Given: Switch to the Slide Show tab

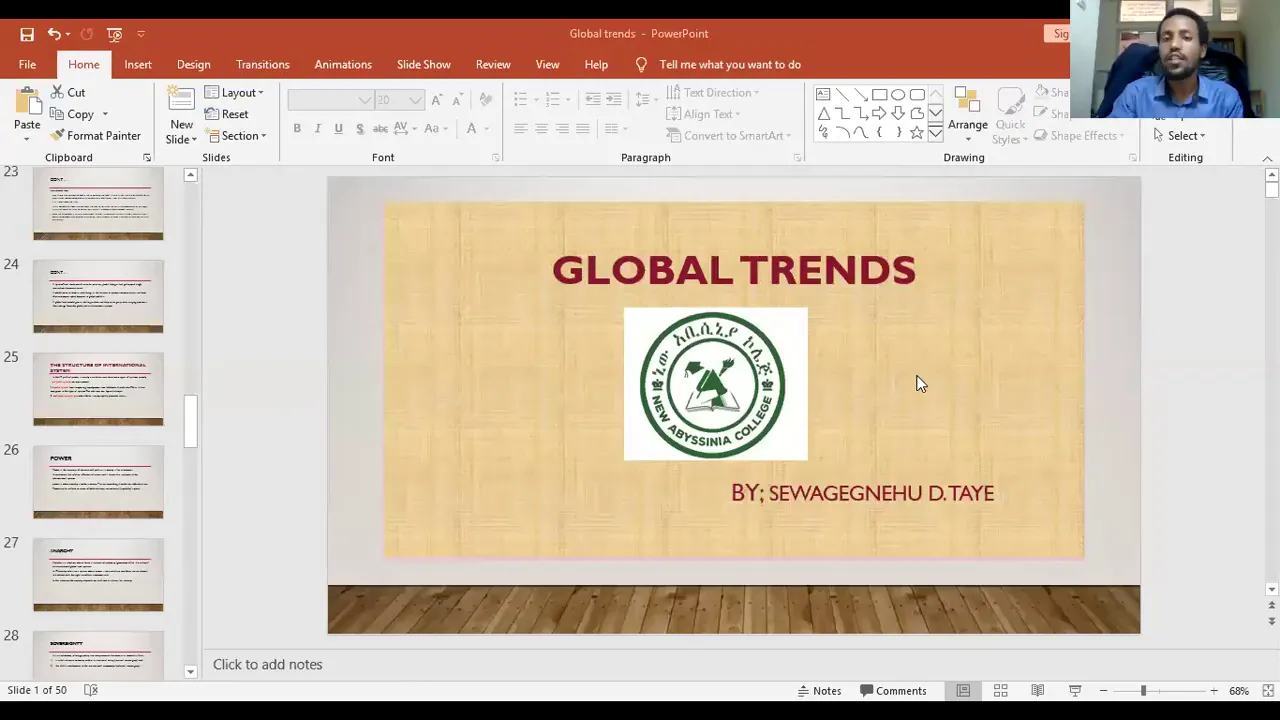Looking at the screenshot, I should (x=423, y=64).
